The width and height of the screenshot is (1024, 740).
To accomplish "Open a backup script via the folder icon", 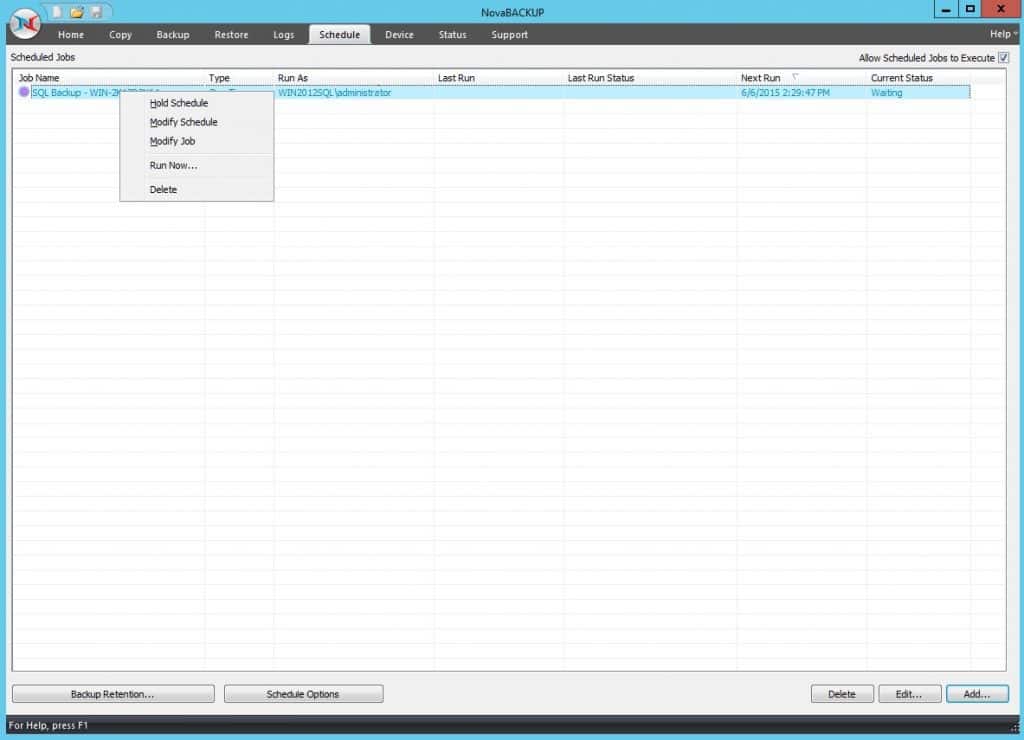I will pyautogui.click(x=75, y=11).
